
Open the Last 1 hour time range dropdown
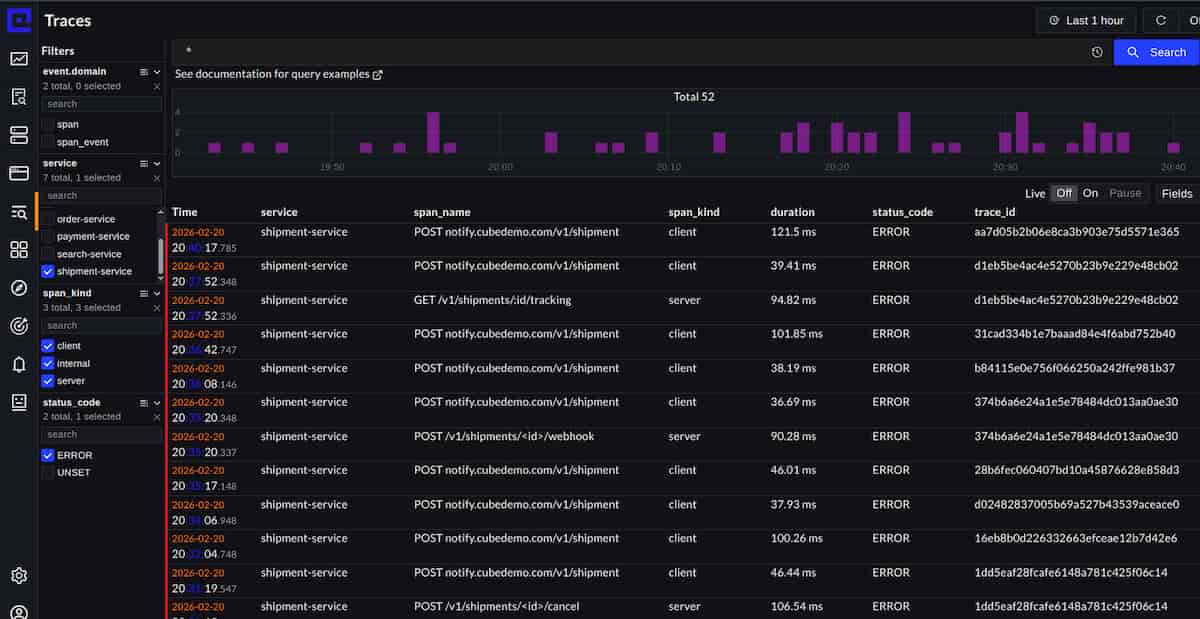tap(1086, 20)
